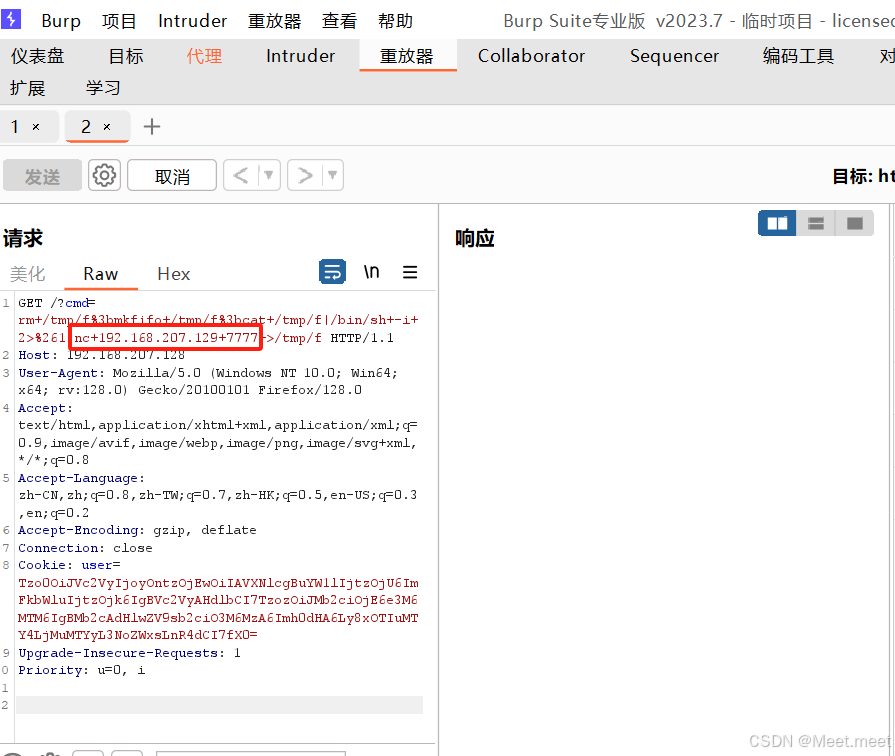Click the Accept-Encoding header line
This screenshot has height=756, width=895.
137,530
